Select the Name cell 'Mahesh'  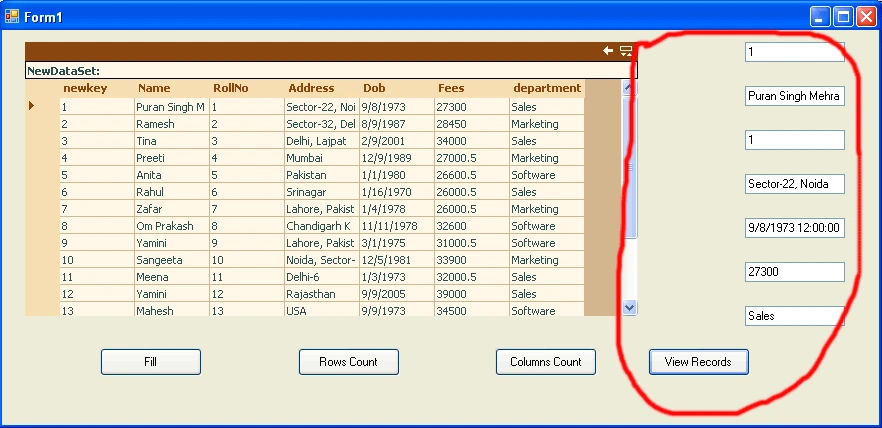[x=172, y=310]
